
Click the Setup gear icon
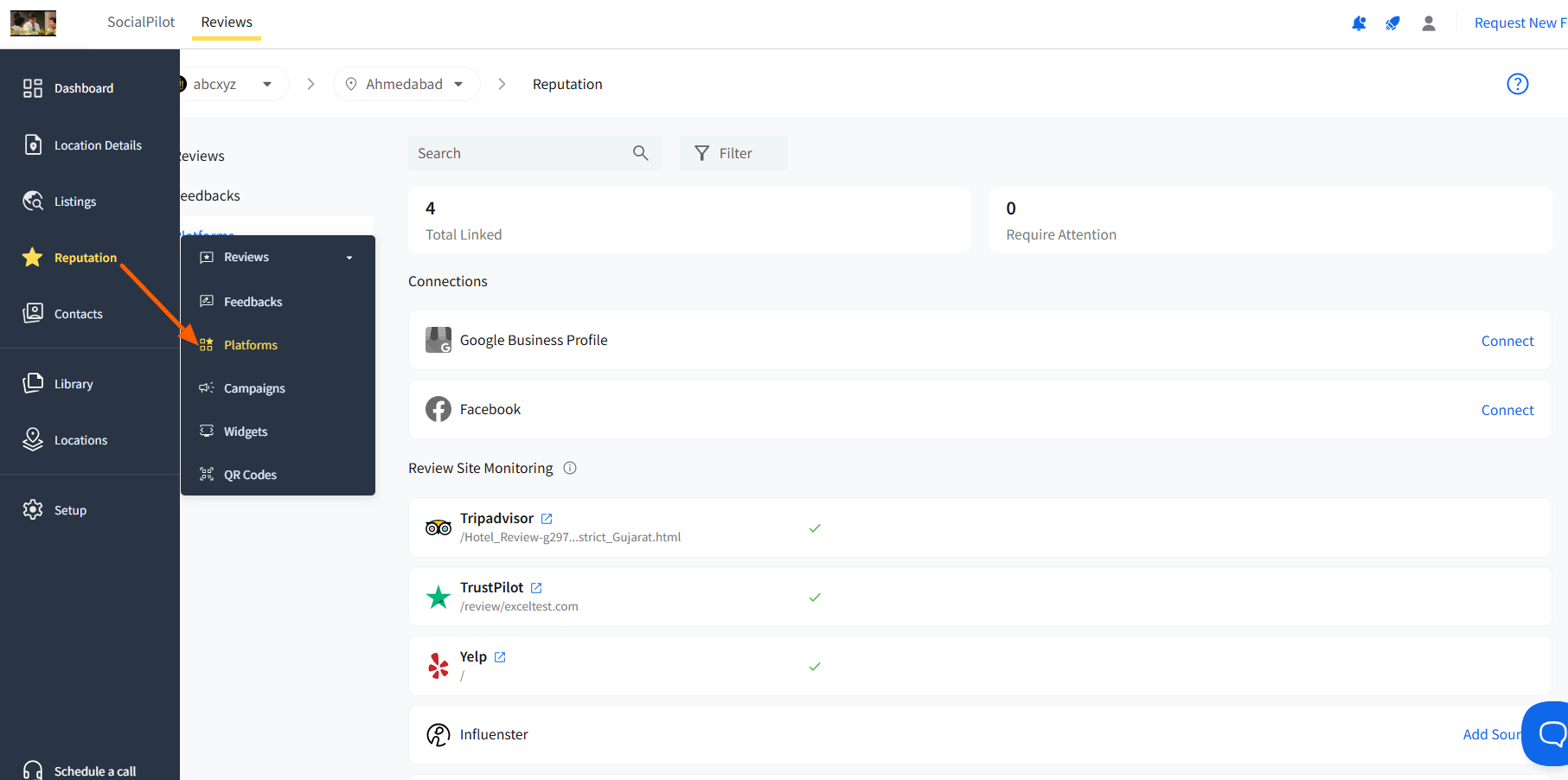[x=33, y=509]
